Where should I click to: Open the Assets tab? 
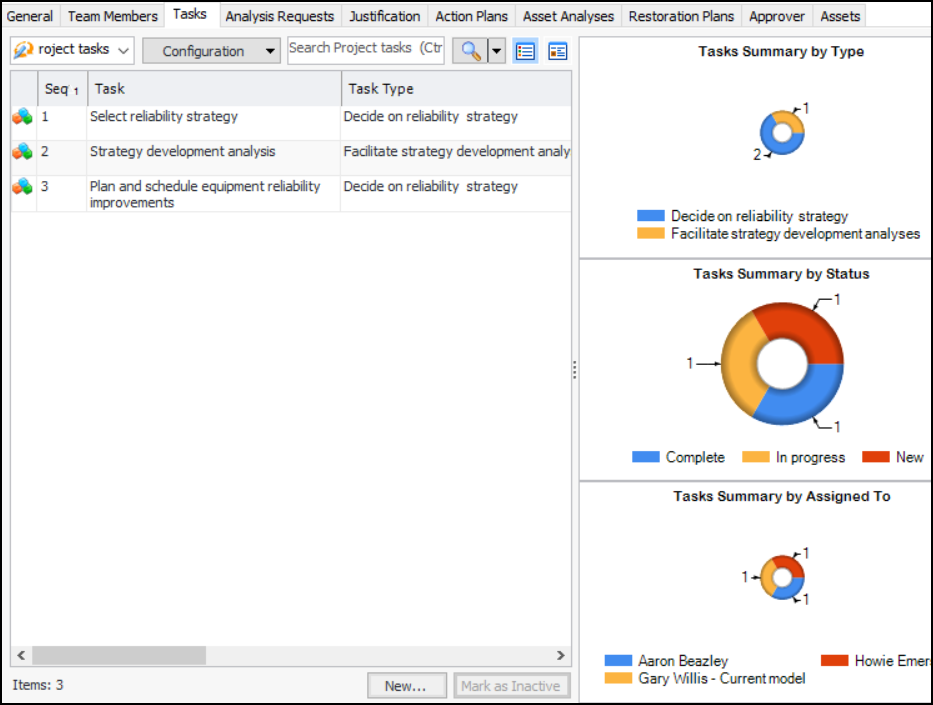[840, 16]
